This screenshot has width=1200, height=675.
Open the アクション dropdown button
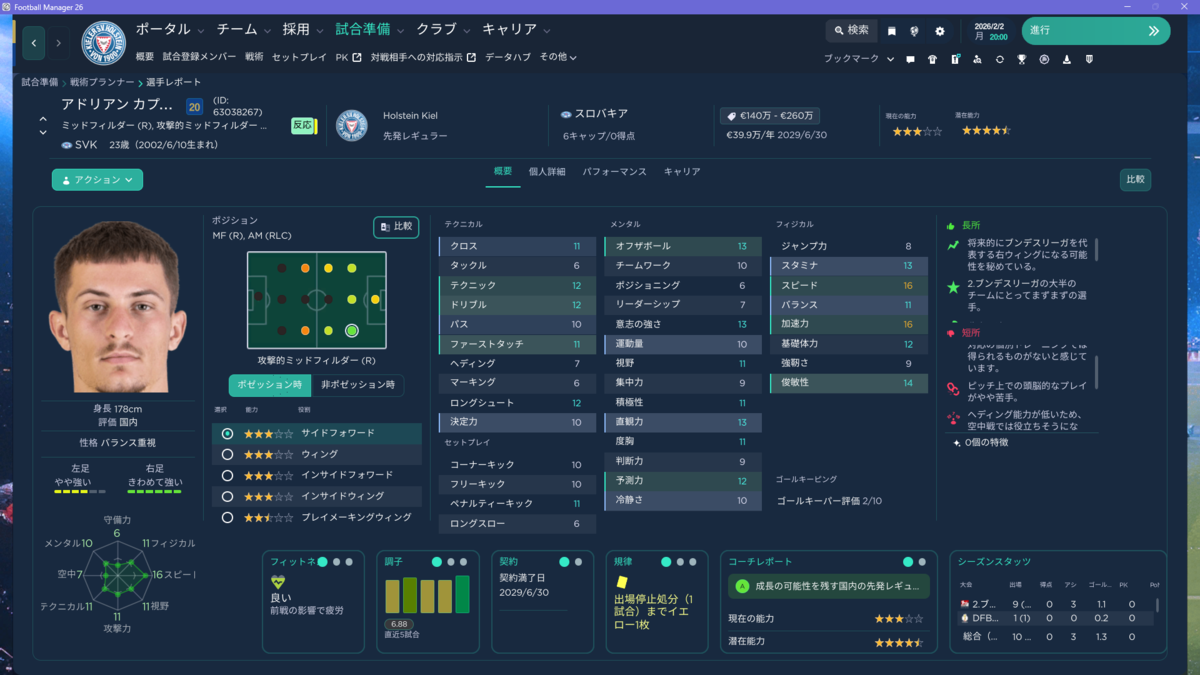pyautogui.click(x=97, y=180)
